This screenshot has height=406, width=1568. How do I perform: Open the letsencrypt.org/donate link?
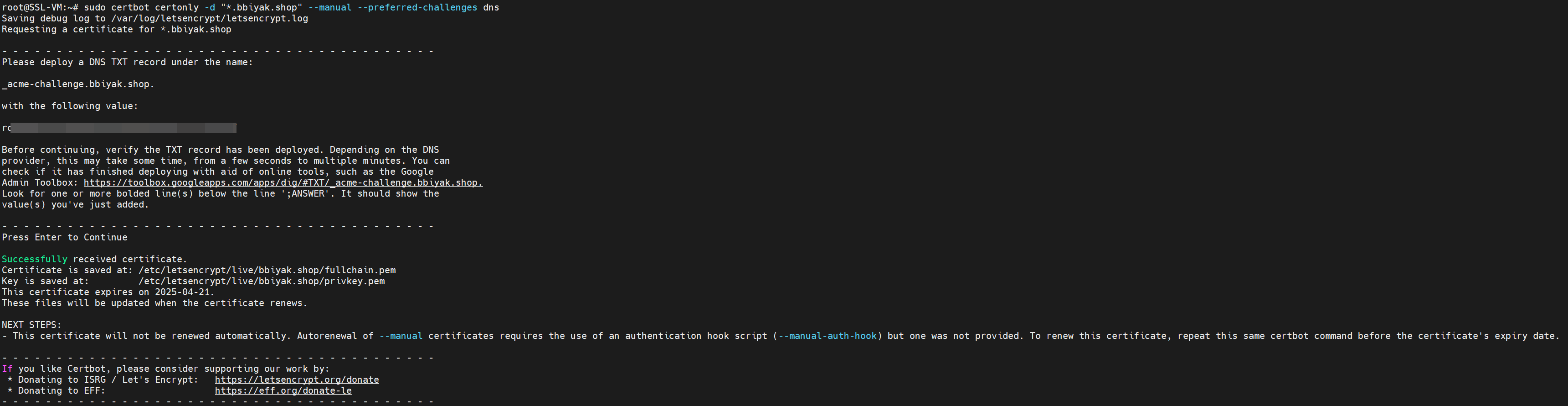pyautogui.click(x=297, y=380)
